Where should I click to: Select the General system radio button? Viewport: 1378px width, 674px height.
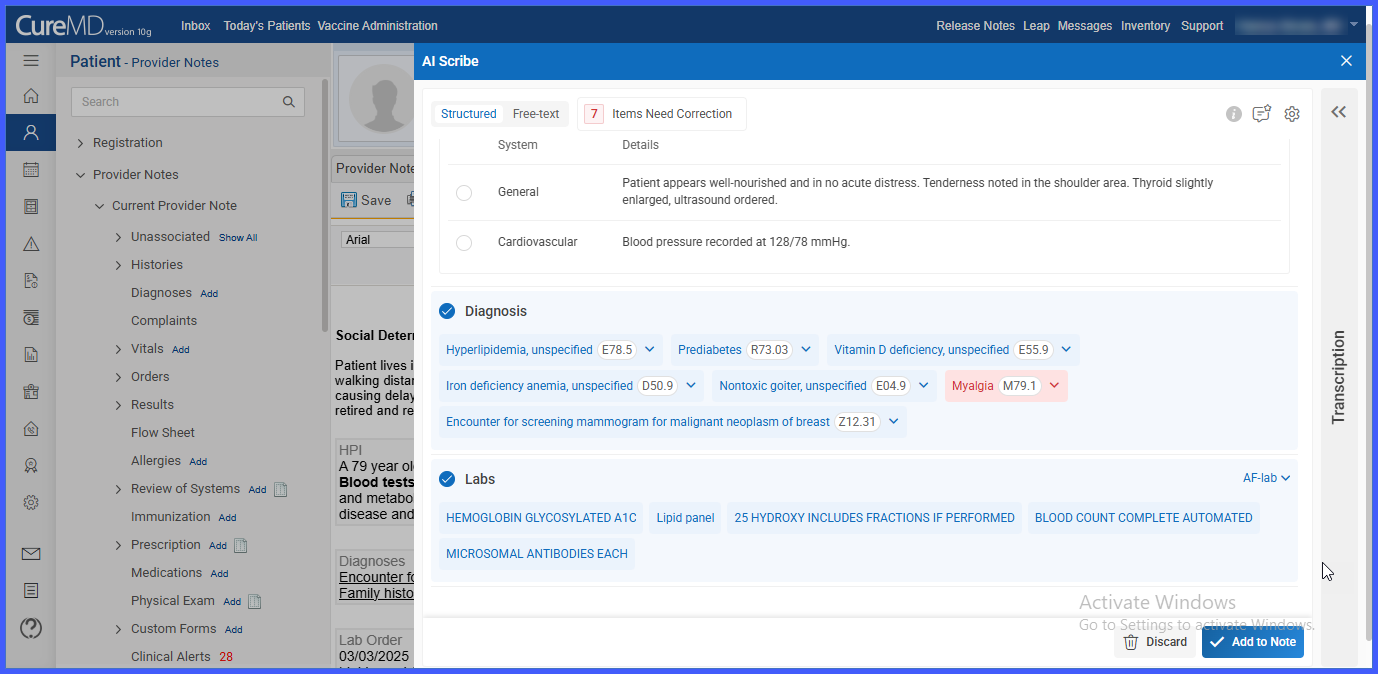pos(464,192)
